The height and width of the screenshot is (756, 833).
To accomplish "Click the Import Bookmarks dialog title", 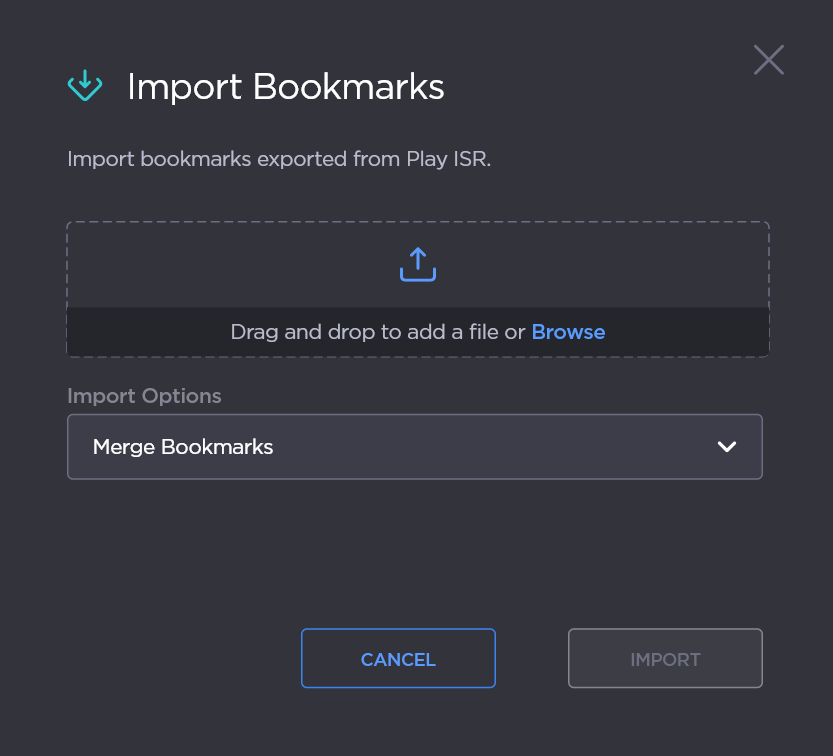I will 284,87.
